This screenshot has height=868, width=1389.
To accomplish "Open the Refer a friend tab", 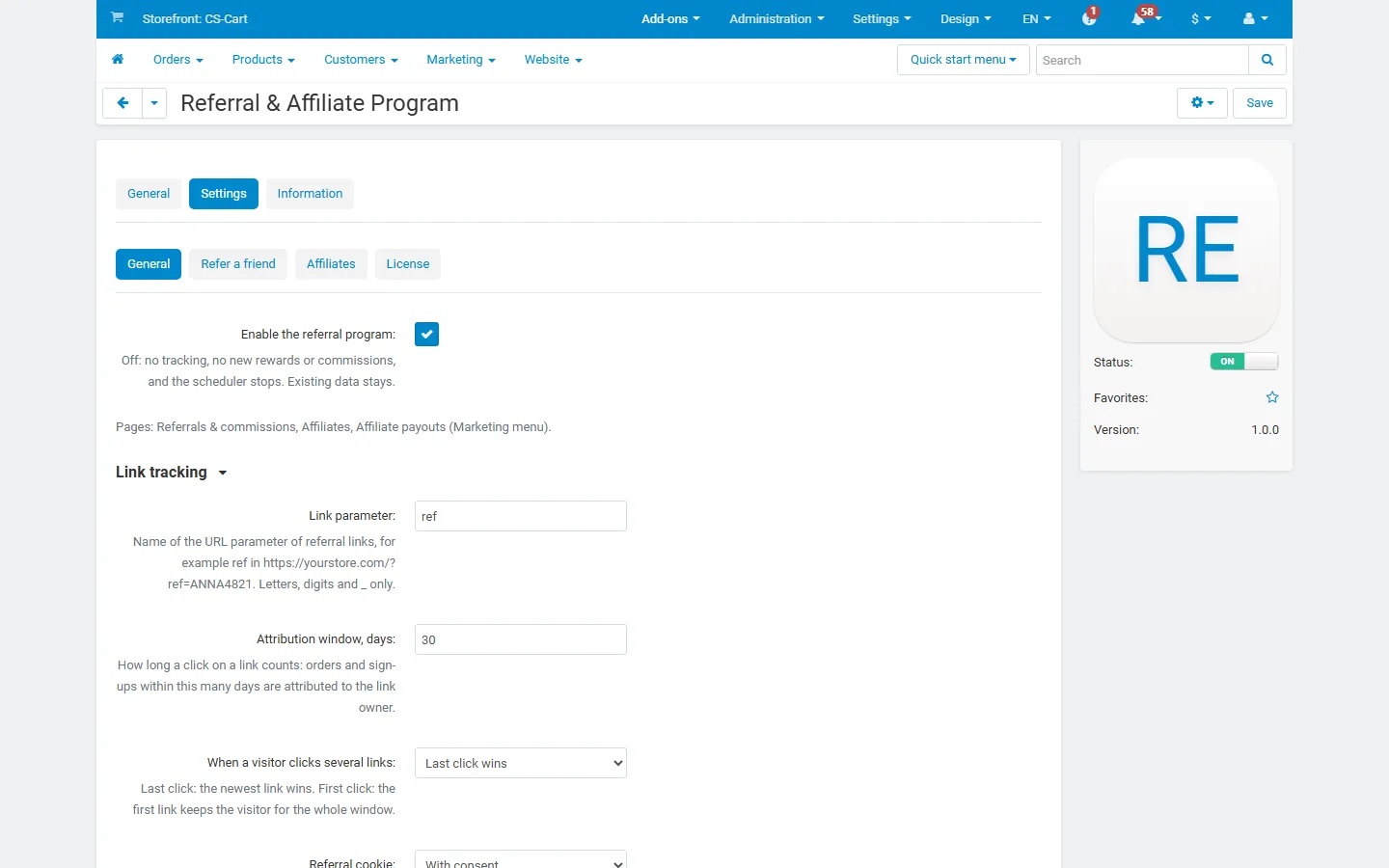I will click(x=238, y=264).
